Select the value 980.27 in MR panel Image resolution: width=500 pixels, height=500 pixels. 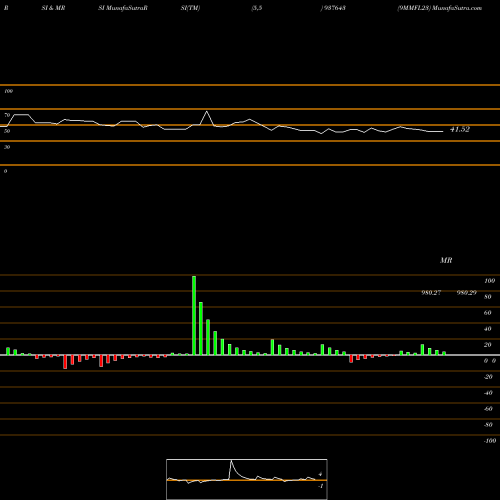pos(431,293)
